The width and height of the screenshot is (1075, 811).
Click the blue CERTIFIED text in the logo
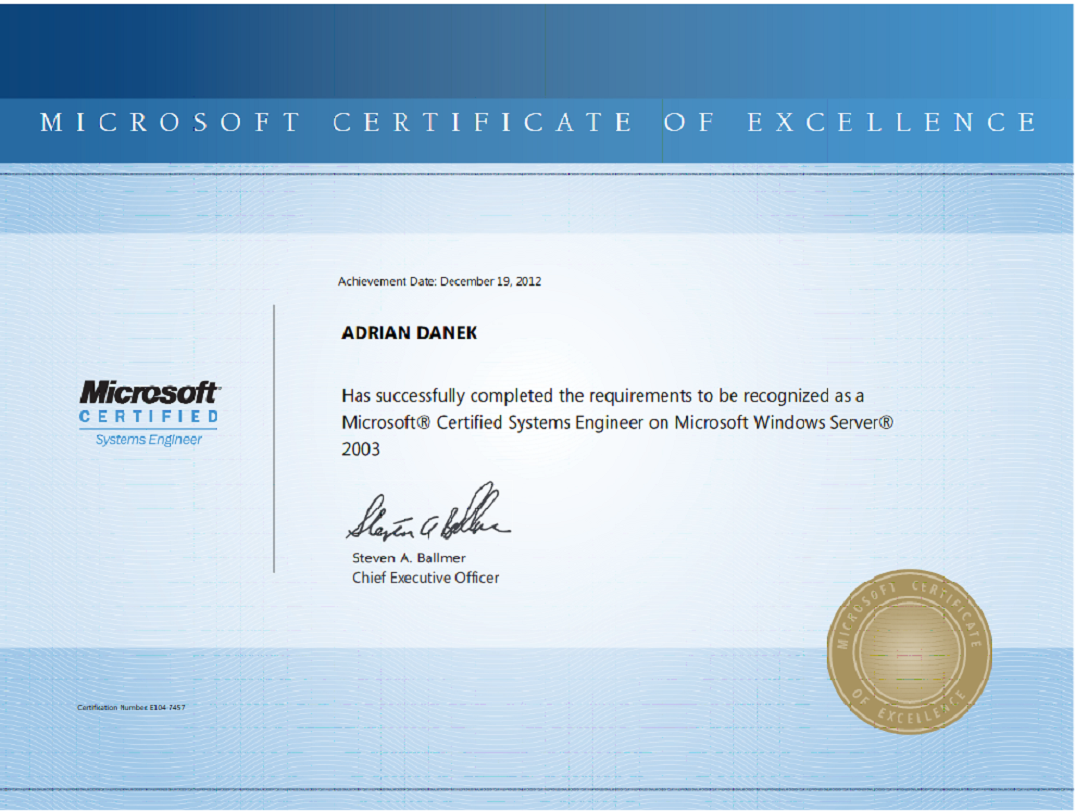click(149, 416)
